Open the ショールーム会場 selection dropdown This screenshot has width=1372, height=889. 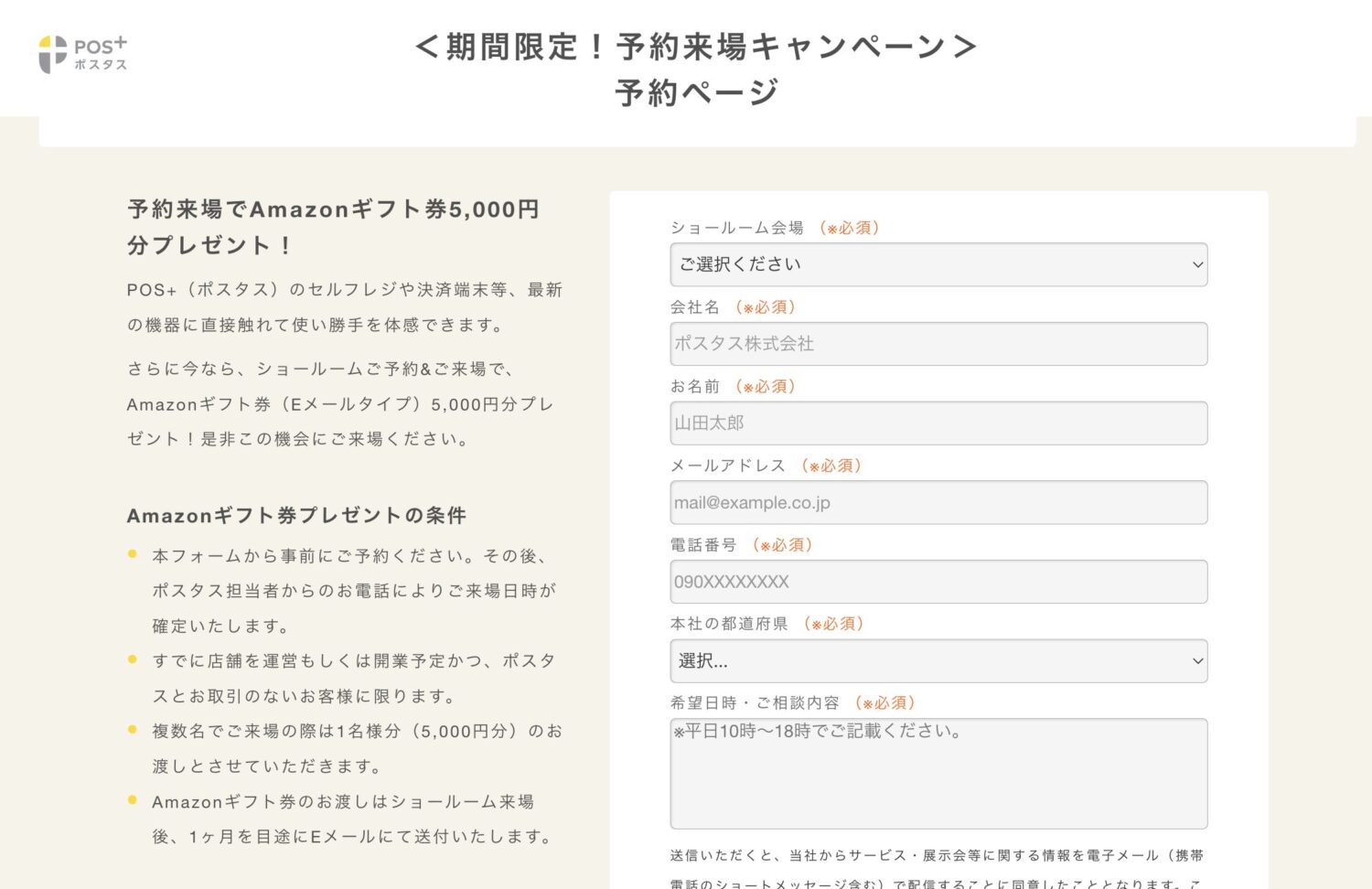[x=938, y=264]
